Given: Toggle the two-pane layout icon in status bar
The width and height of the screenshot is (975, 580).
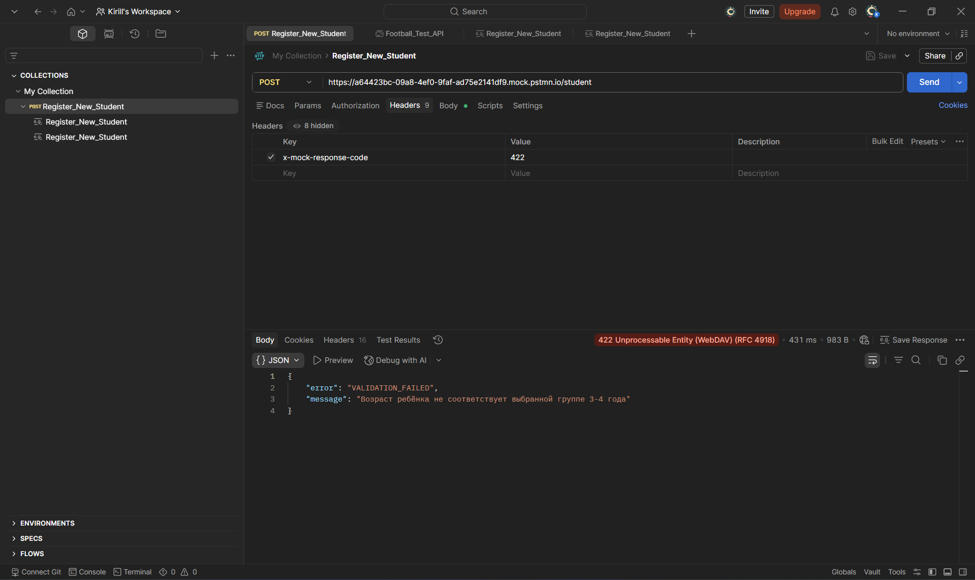Looking at the screenshot, I should (x=948, y=572).
